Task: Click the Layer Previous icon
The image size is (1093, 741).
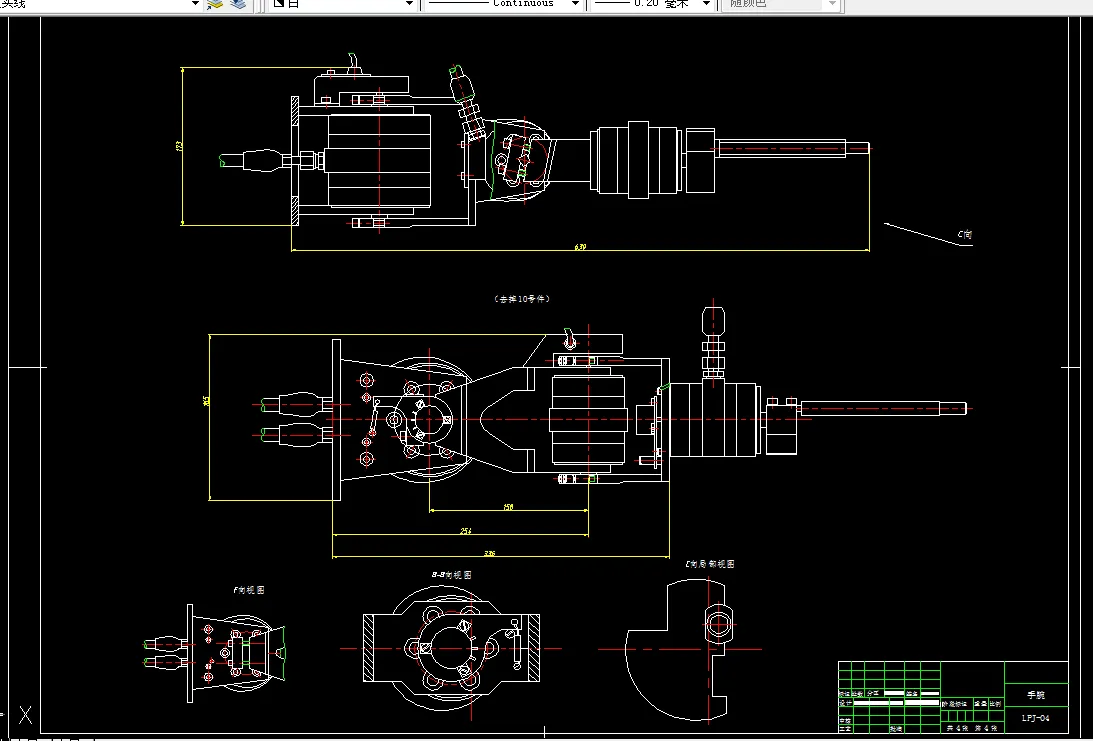Action: pyautogui.click(x=238, y=4)
